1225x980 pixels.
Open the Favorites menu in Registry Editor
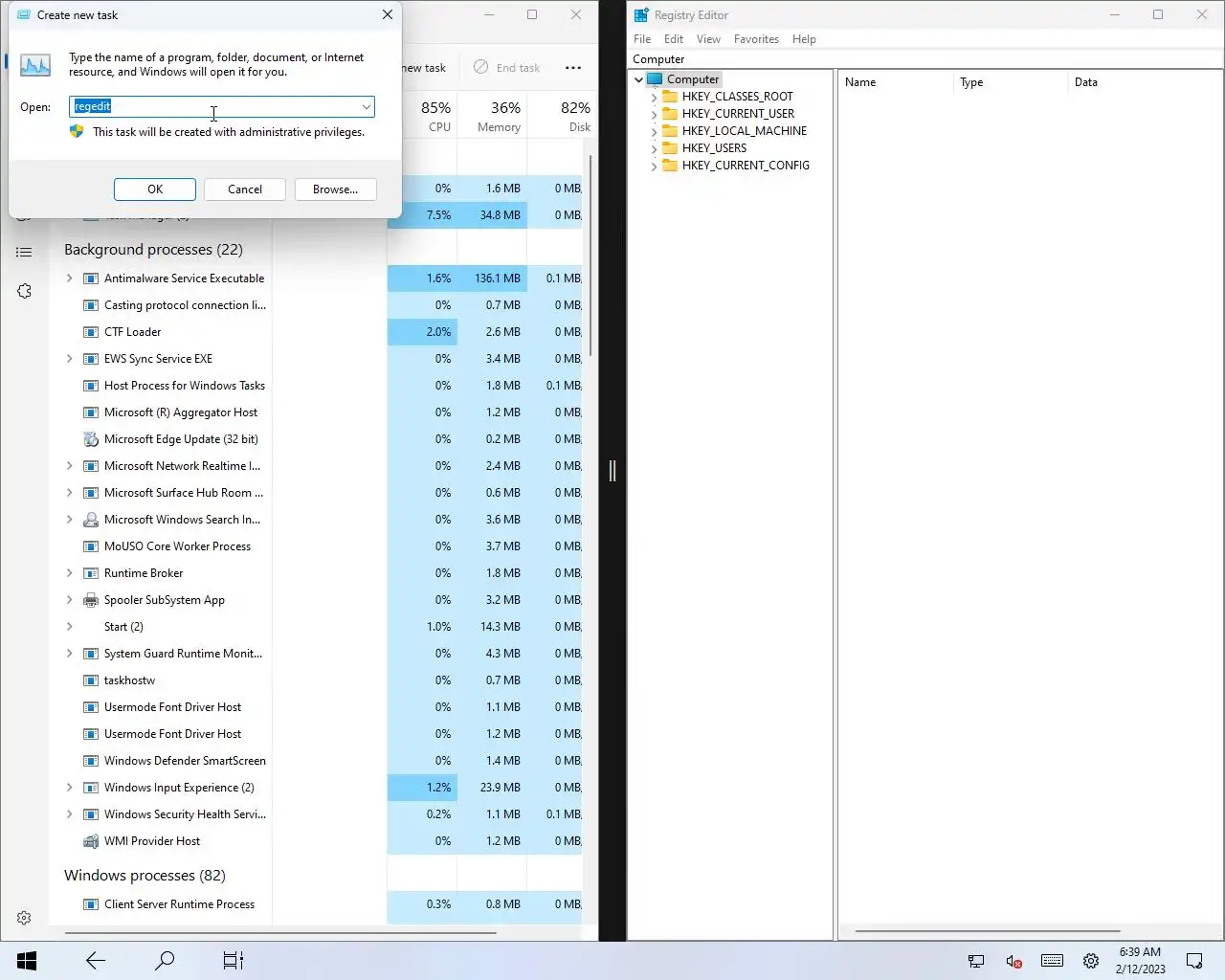[x=756, y=39]
